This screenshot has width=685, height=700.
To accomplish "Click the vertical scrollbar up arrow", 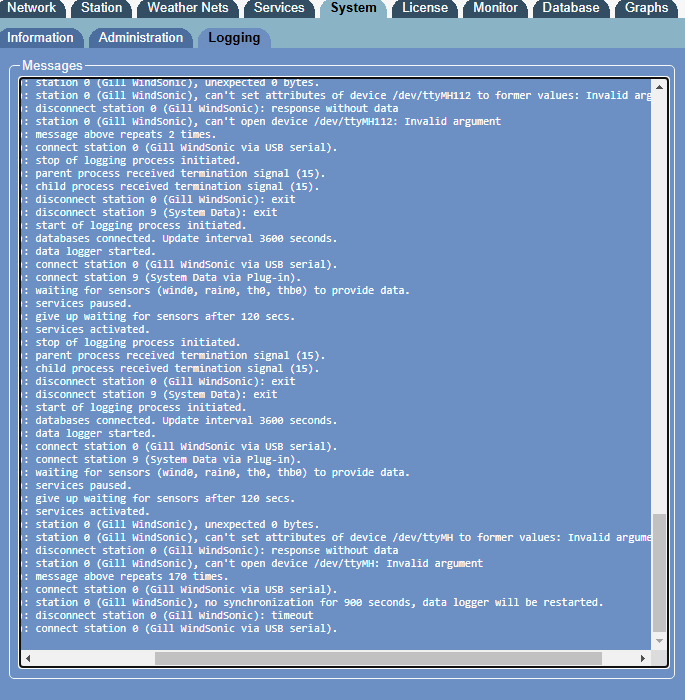I will [659, 87].
